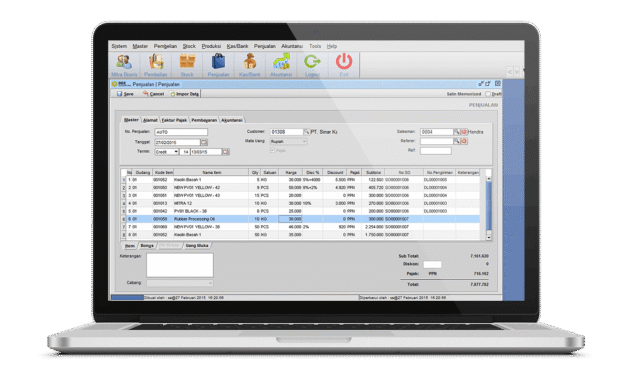Open the Kas/Bank menu in menu bar
Image resolution: width=630 pixels, height=380 pixels.
click(x=237, y=46)
